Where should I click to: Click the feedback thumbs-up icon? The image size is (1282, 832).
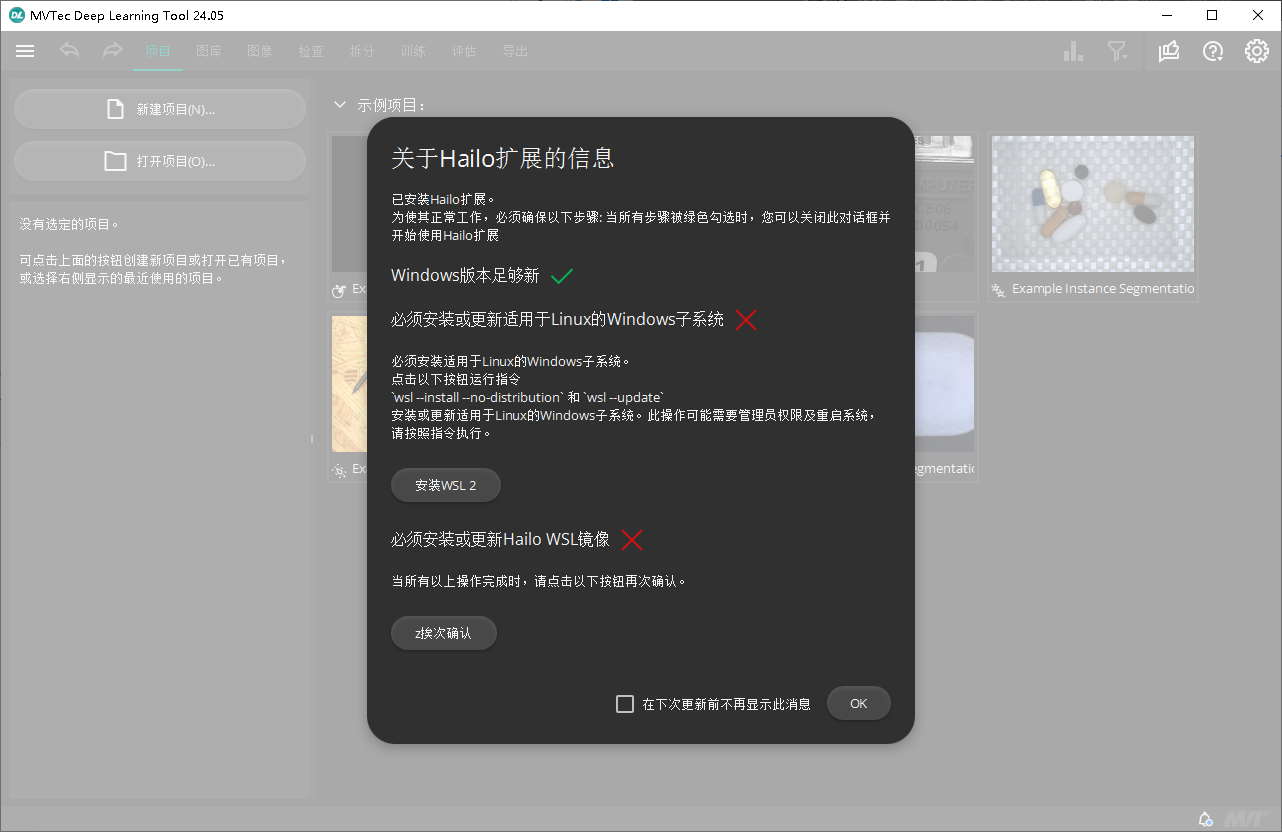[x=1168, y=51]
